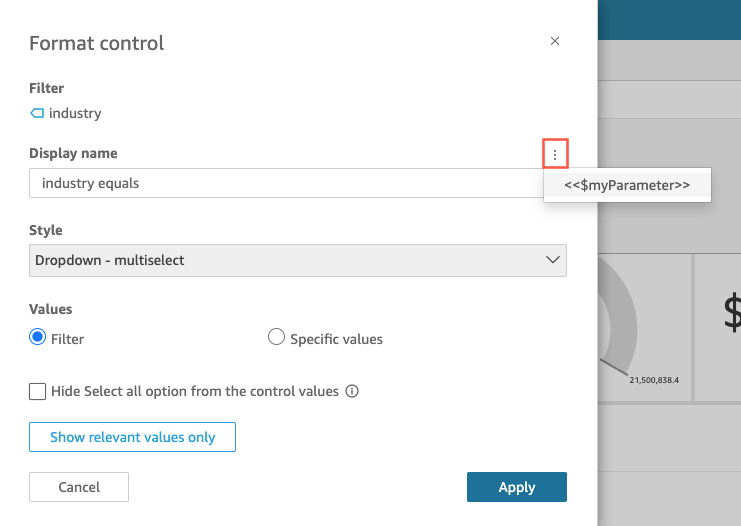Image resolution: width=741 pixels, height=526 pixels.
Task: Click the info icon beside Hide Select all
Action: (352, 391)
